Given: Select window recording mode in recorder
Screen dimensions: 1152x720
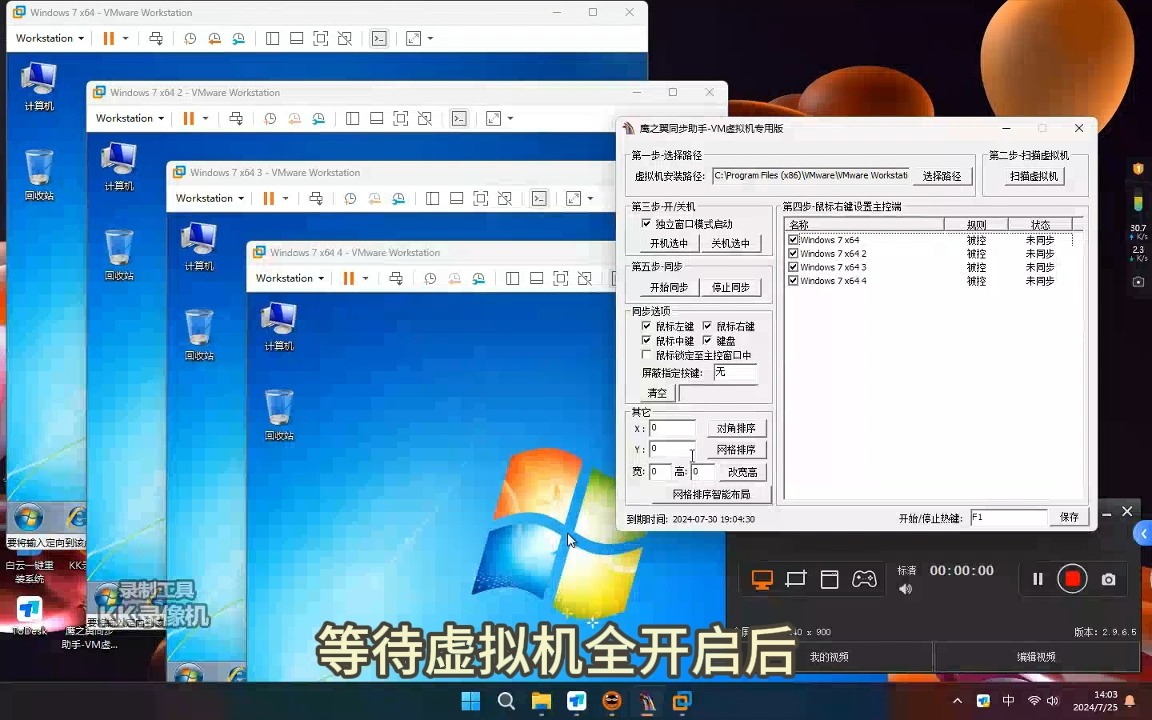Looking at the screenshot, I should (829, 580).
